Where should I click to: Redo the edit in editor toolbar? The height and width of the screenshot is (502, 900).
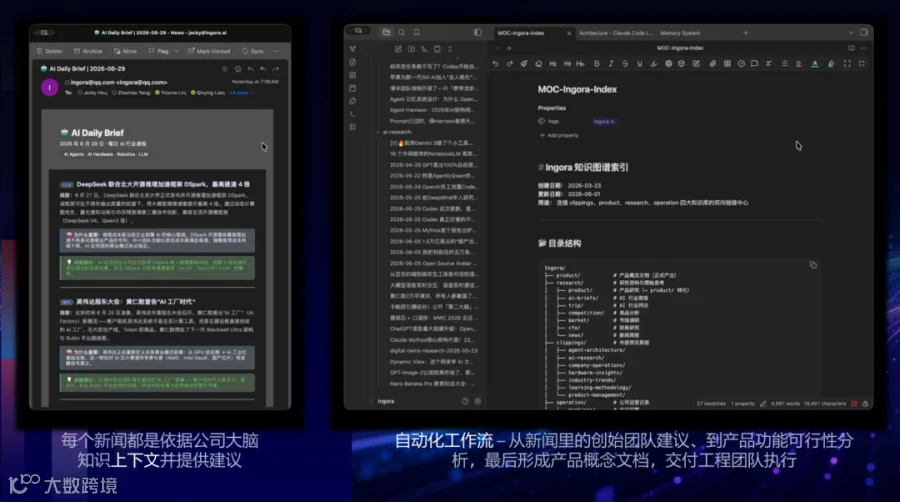click(510, 64)
